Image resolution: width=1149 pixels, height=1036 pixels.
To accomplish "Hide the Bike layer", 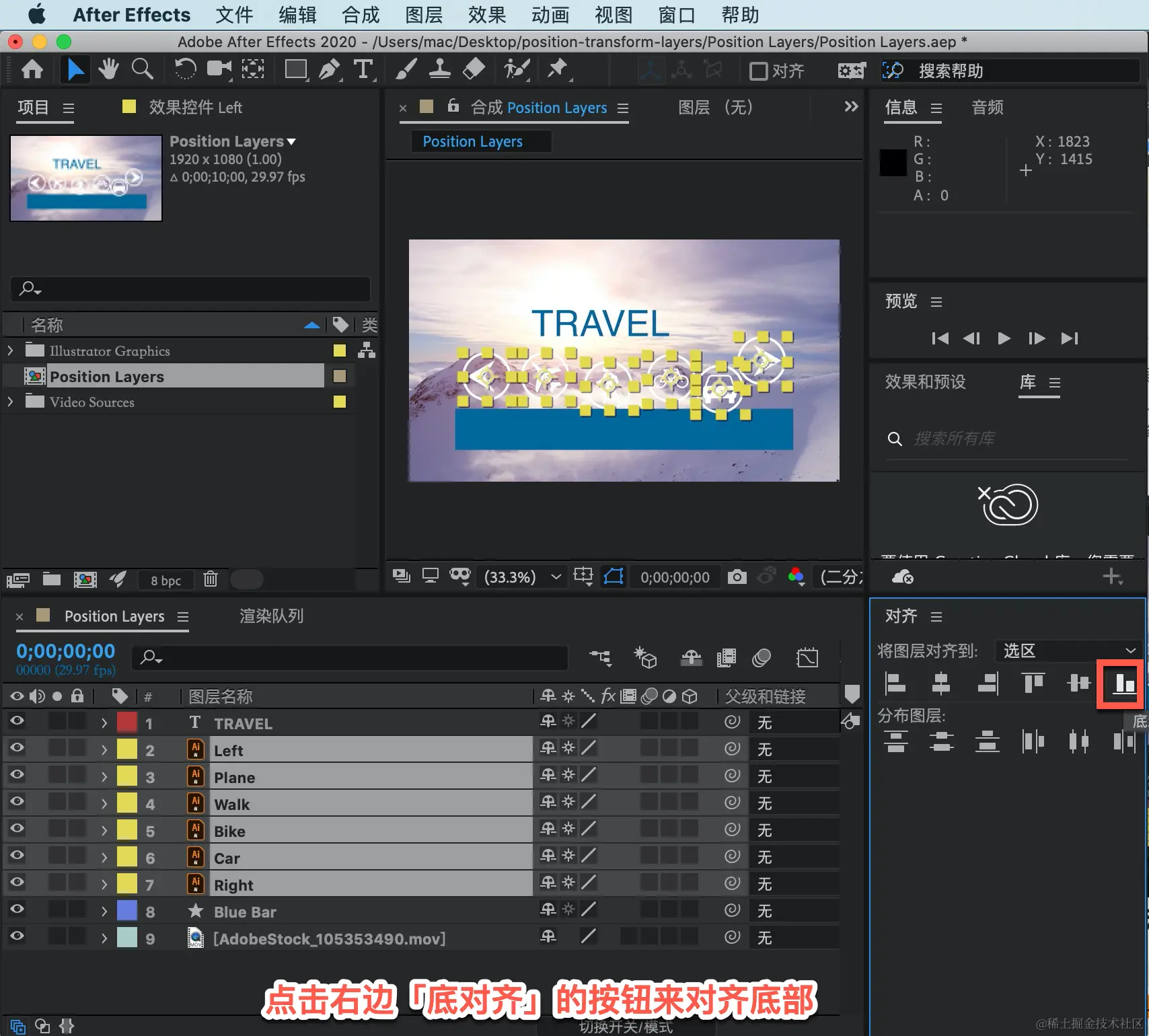I will 17,828.
